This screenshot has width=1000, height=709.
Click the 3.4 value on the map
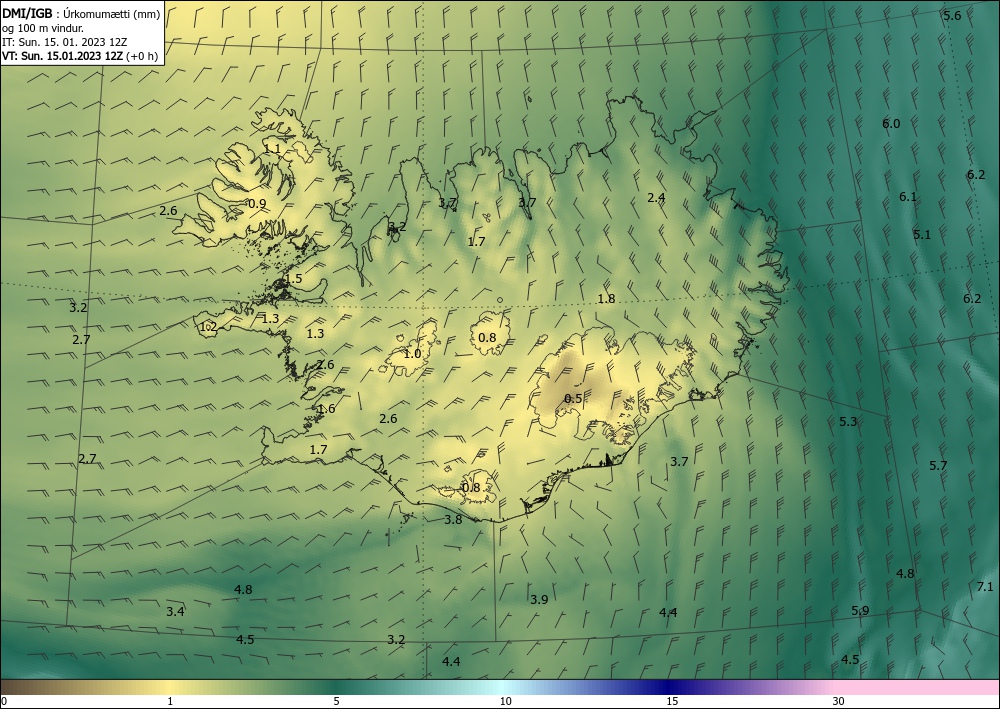(175, 611)
